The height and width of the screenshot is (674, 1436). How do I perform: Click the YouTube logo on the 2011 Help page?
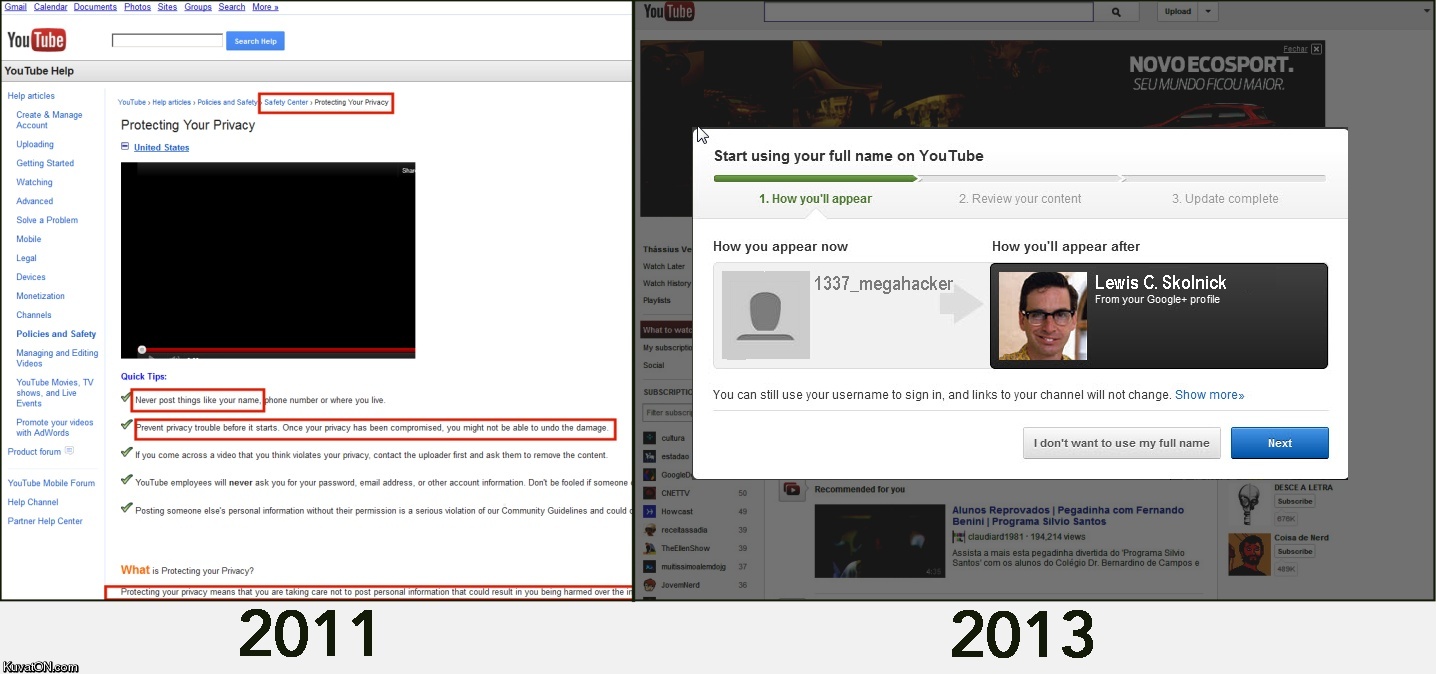click(x=36, y=39)
